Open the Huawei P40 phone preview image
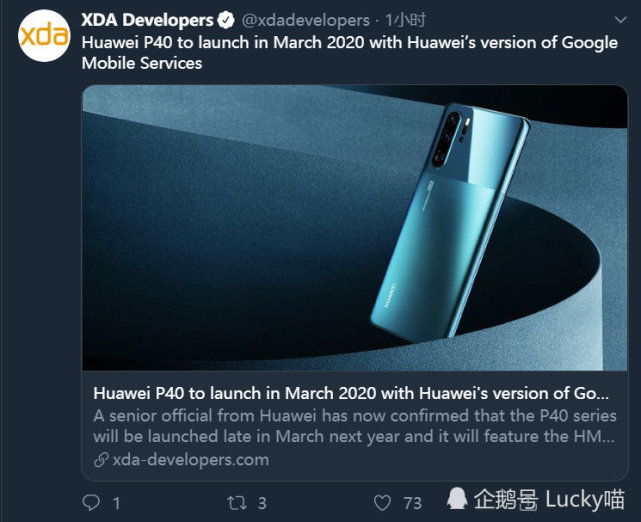 [355, 228]
